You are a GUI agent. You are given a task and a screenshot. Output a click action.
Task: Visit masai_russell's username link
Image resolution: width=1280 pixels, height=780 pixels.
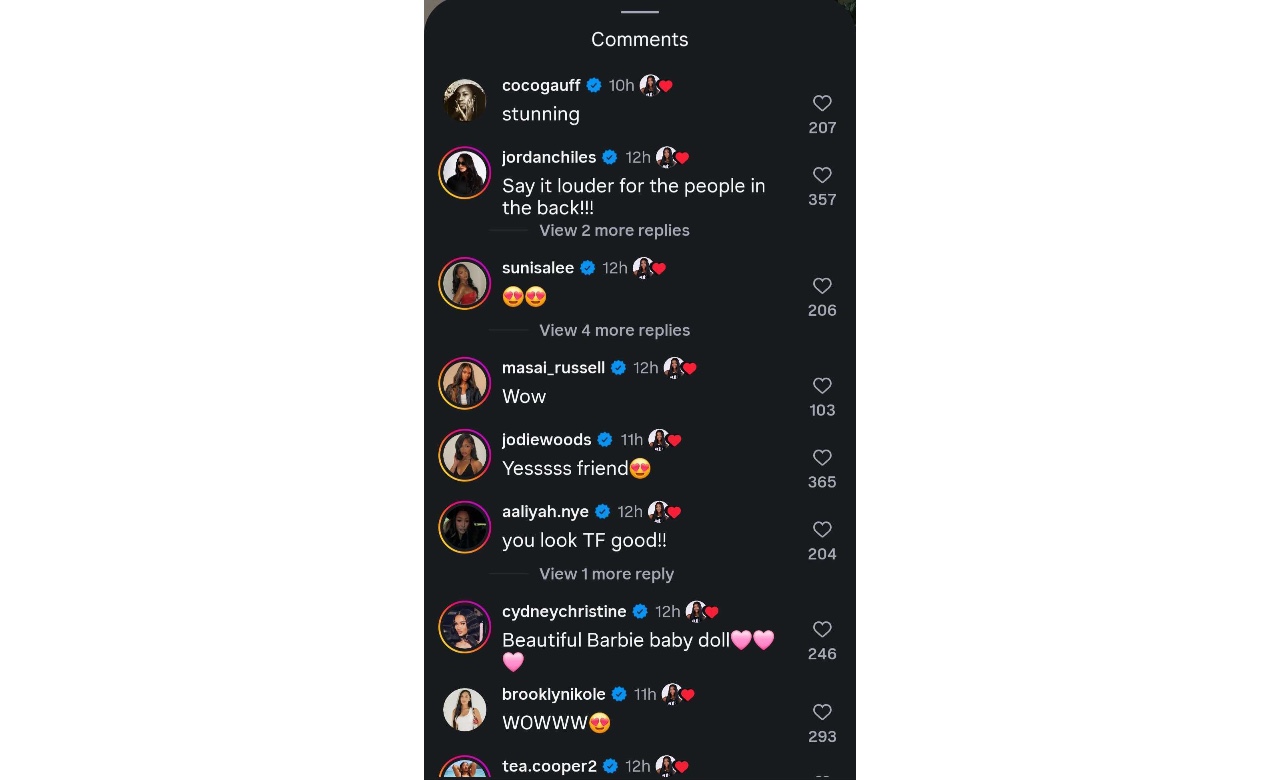(x=553, y=368)
